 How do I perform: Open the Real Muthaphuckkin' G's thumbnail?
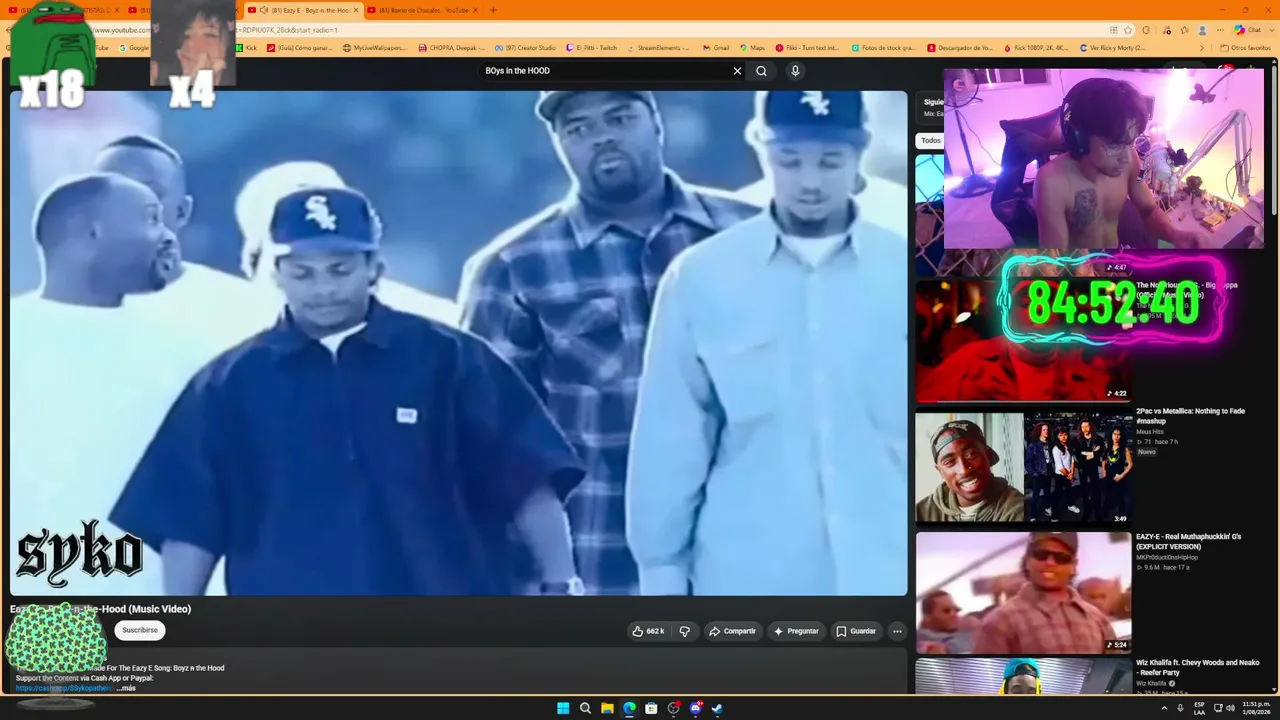point(1023,593)
